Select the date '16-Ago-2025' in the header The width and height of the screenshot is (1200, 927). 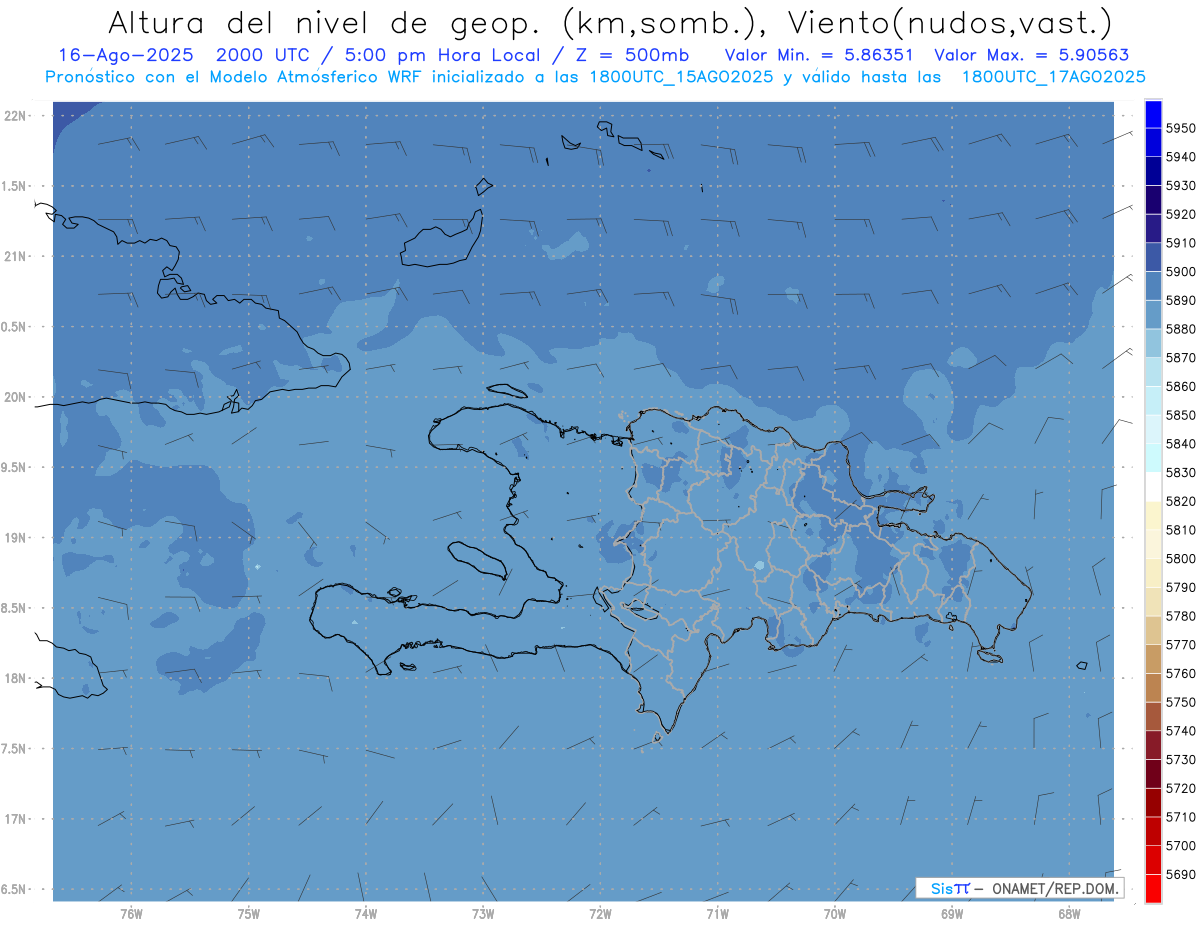(x=126, y=55)
